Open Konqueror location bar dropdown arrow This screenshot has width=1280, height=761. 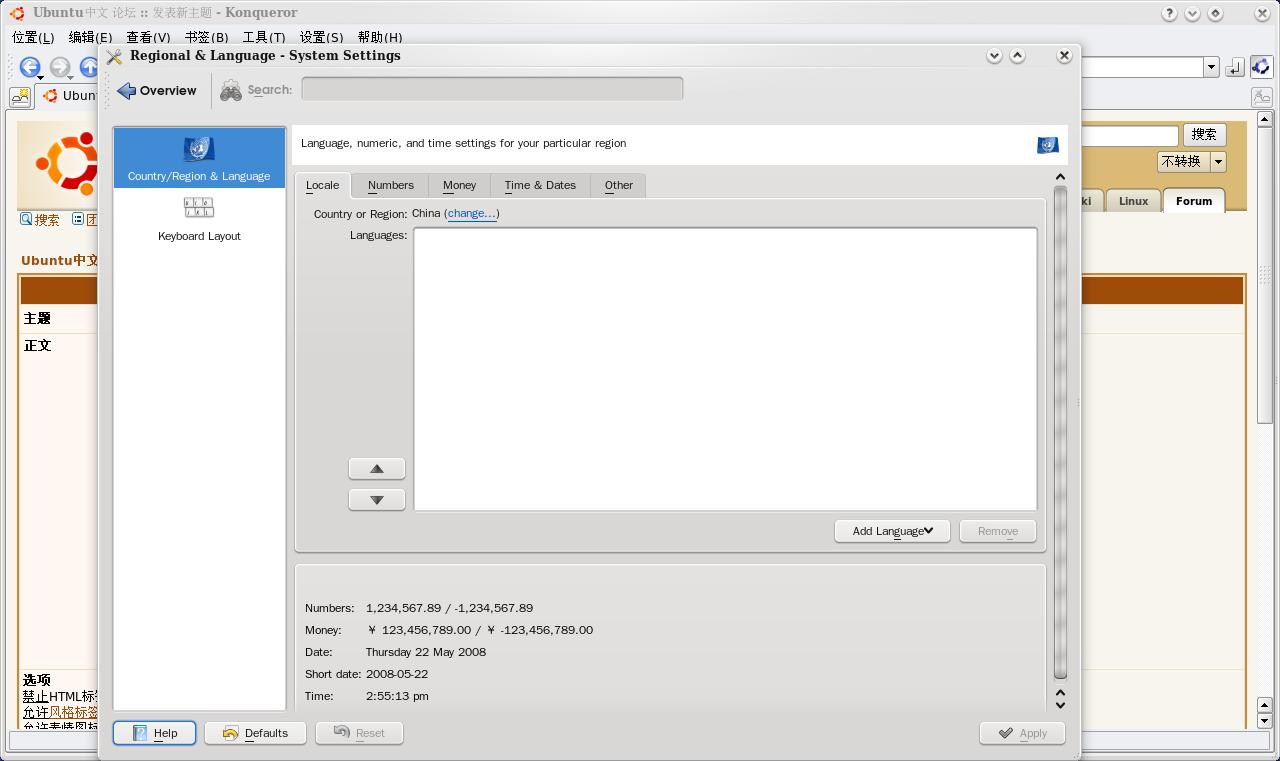(1211, 67)
